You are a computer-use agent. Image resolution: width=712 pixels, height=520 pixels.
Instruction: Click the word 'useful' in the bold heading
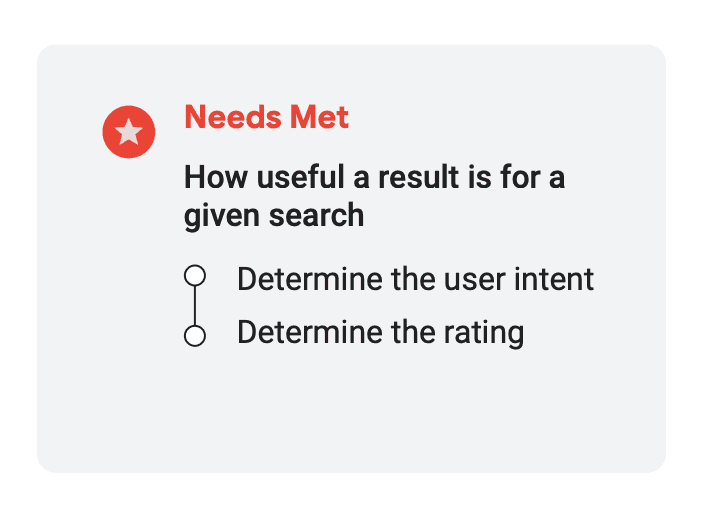tap(301, 177)
